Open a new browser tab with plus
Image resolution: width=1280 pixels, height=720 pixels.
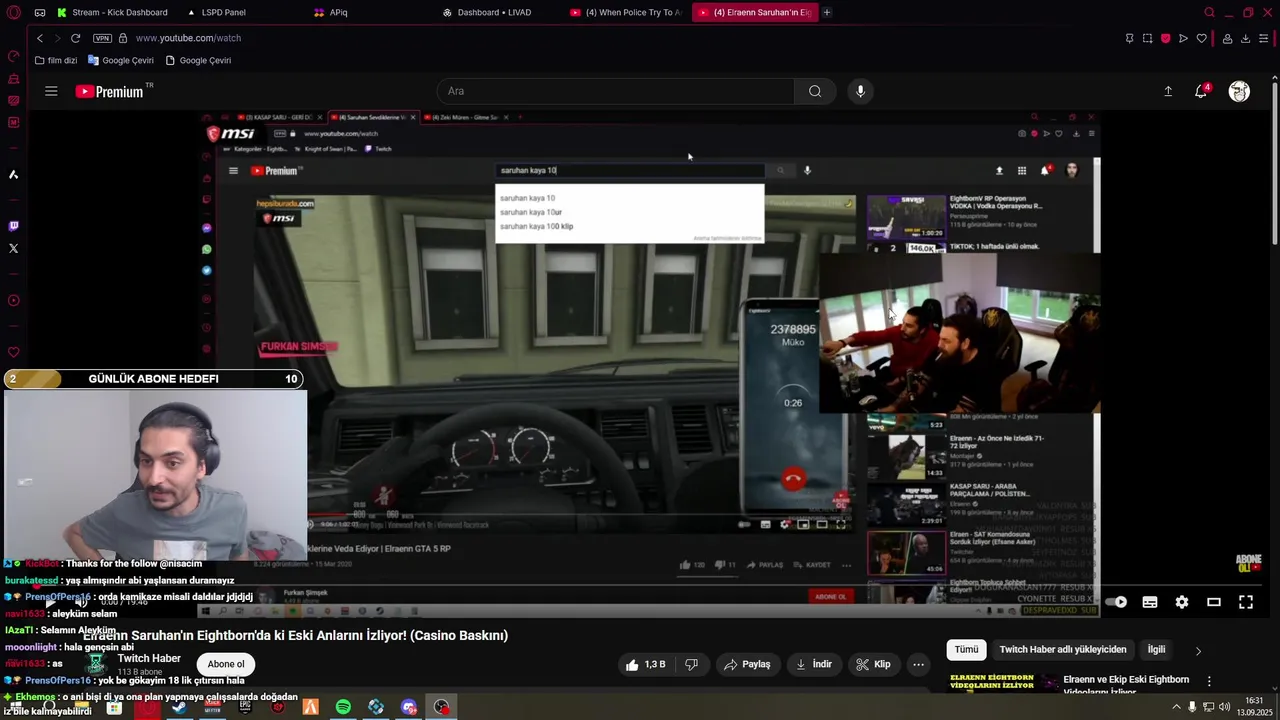click(x=827, y=12)
